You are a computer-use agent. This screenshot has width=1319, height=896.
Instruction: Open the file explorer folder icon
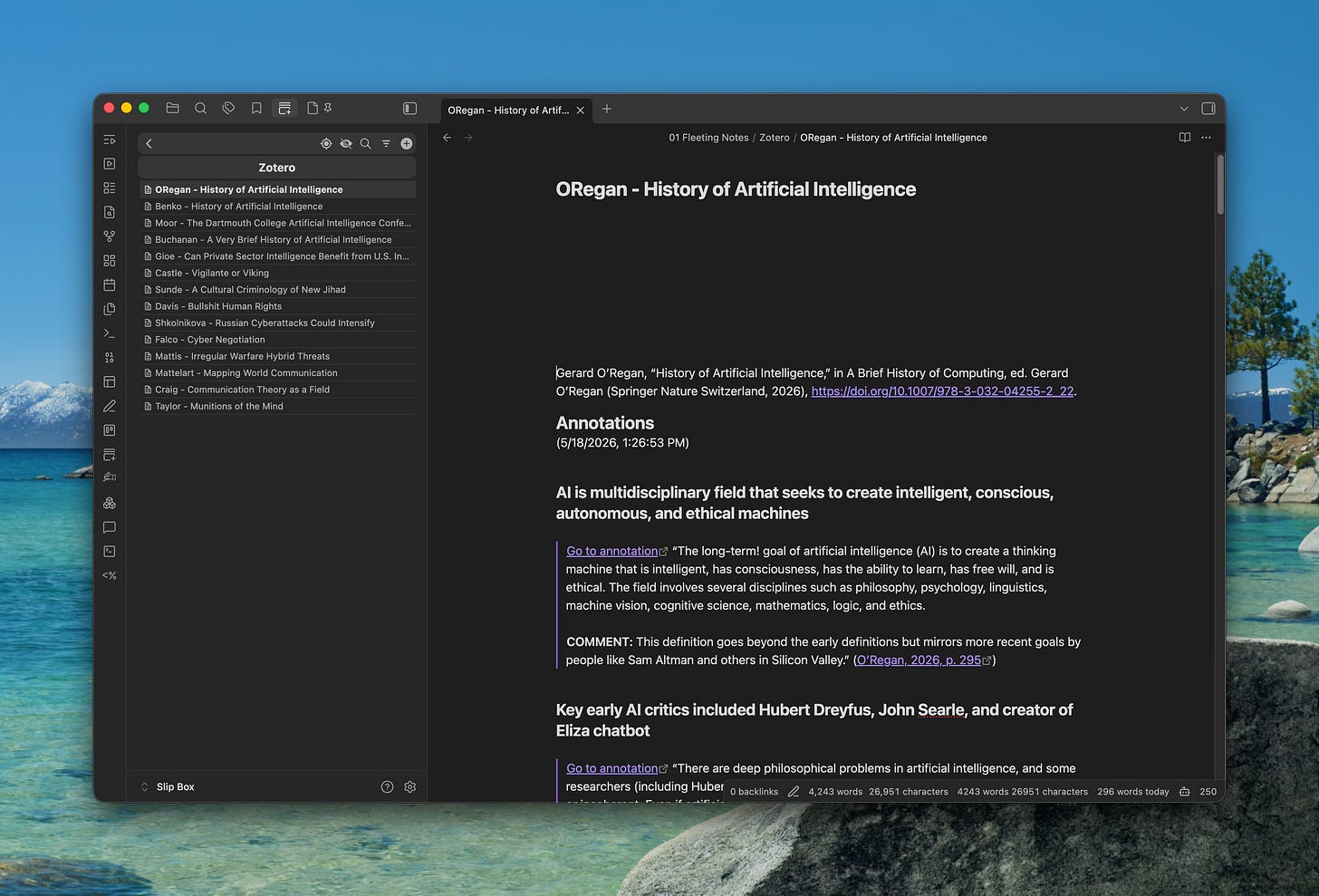pyautogui.click(x=172, y=109)
